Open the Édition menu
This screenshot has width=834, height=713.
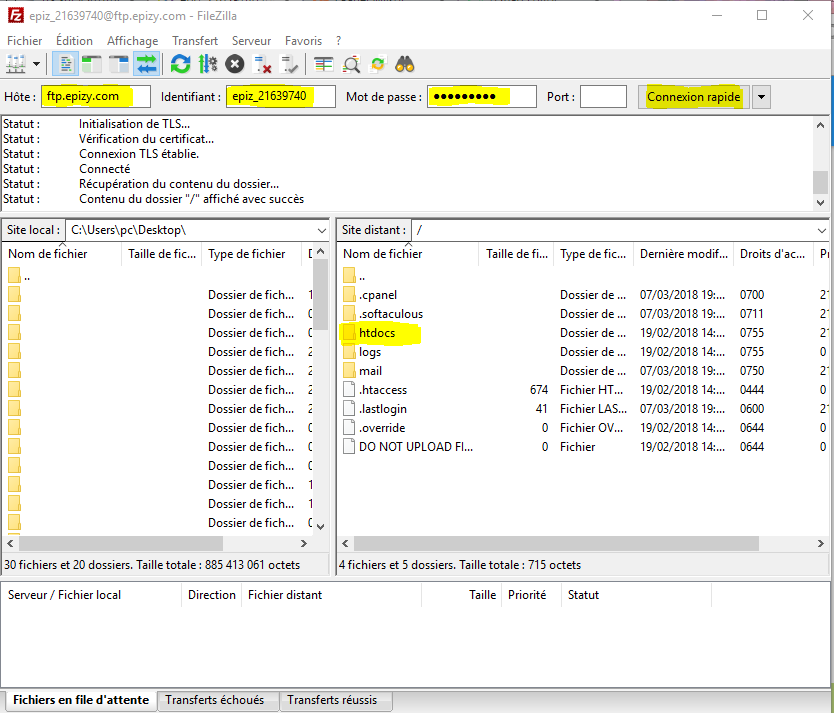(x=74, y=41)
